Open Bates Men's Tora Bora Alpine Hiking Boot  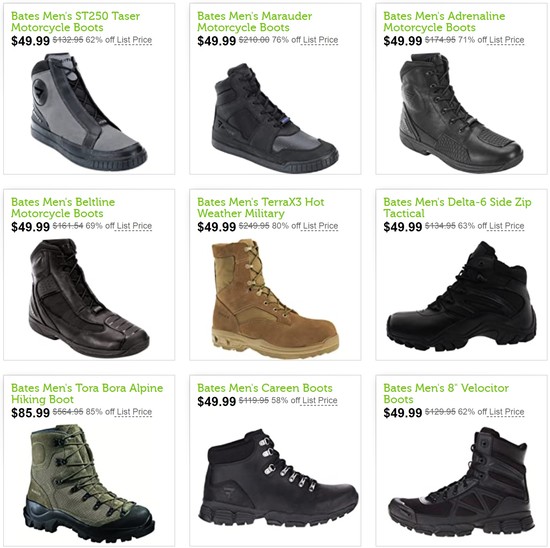(x=87, y=393)
